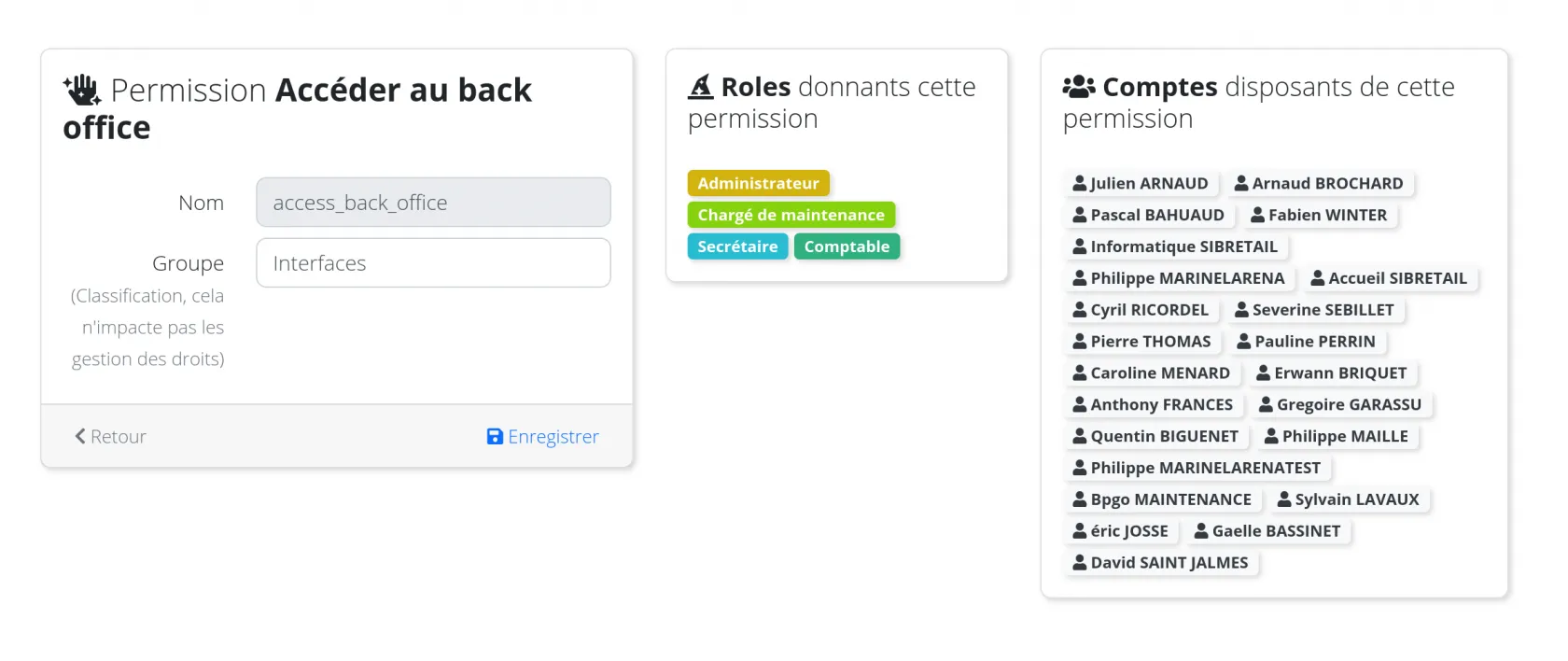Click the back chevron beside Retour
The image size is (1568, 661).
80,436
